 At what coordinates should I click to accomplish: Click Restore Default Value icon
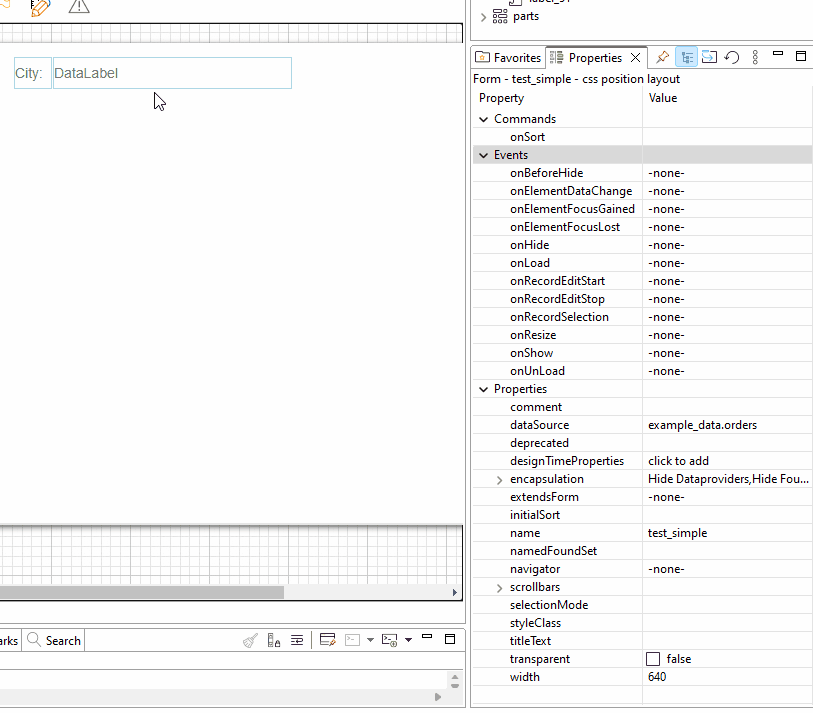point(731,58)
